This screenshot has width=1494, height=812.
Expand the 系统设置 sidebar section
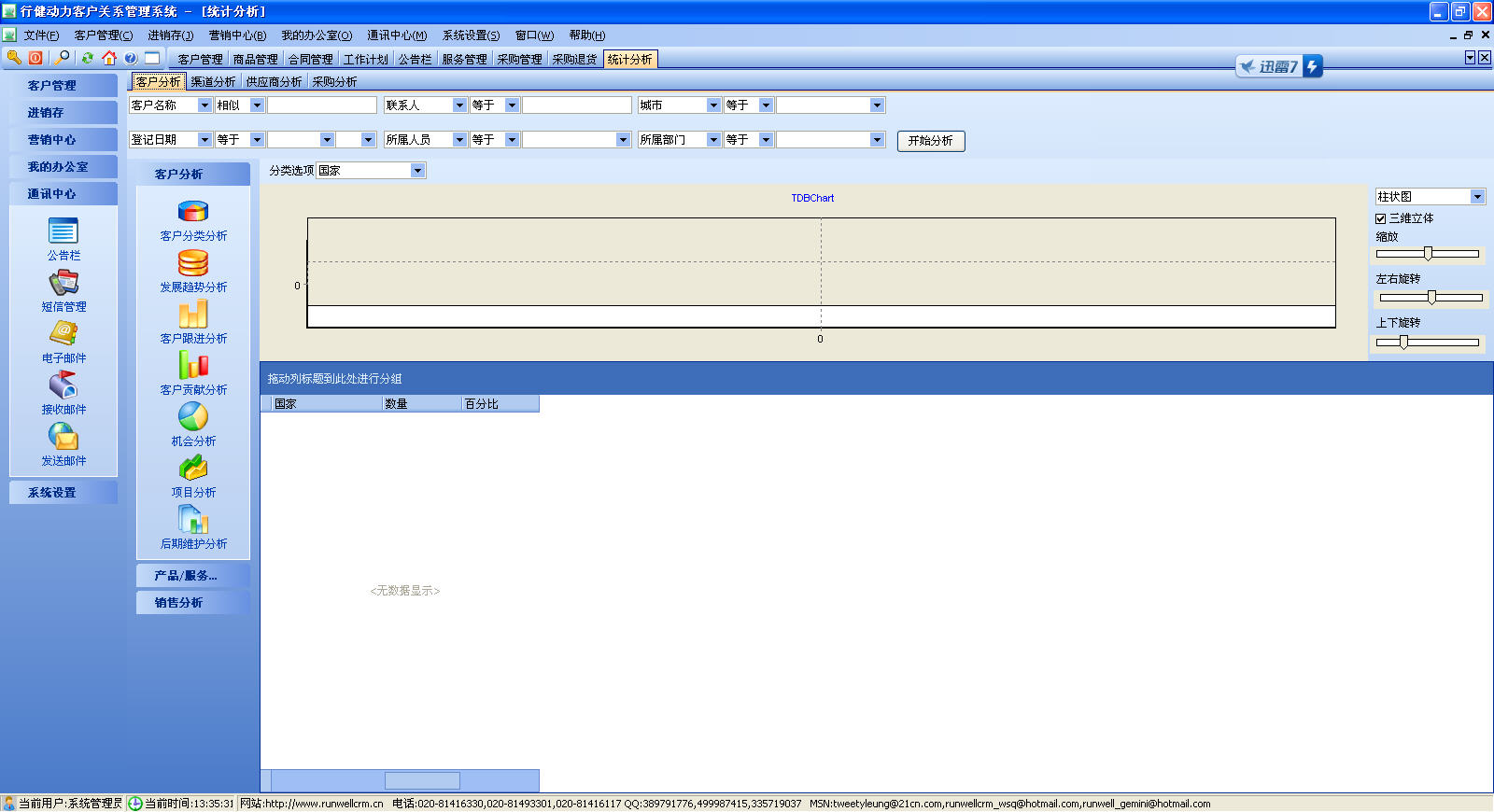click(63, 493)
